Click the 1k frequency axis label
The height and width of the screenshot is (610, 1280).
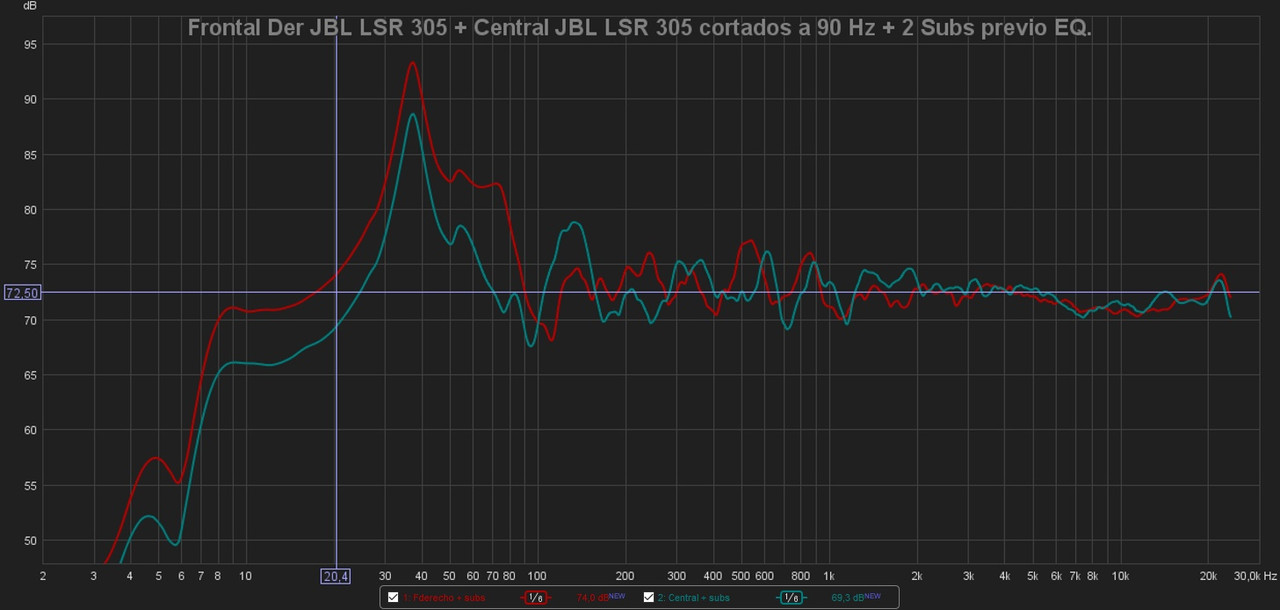829,576
